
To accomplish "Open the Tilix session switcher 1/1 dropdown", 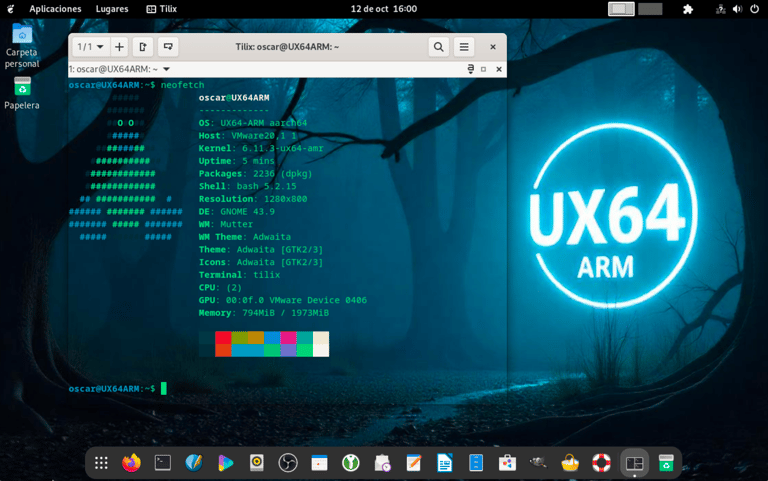I will pyautogui.click(x=90, y=47).
